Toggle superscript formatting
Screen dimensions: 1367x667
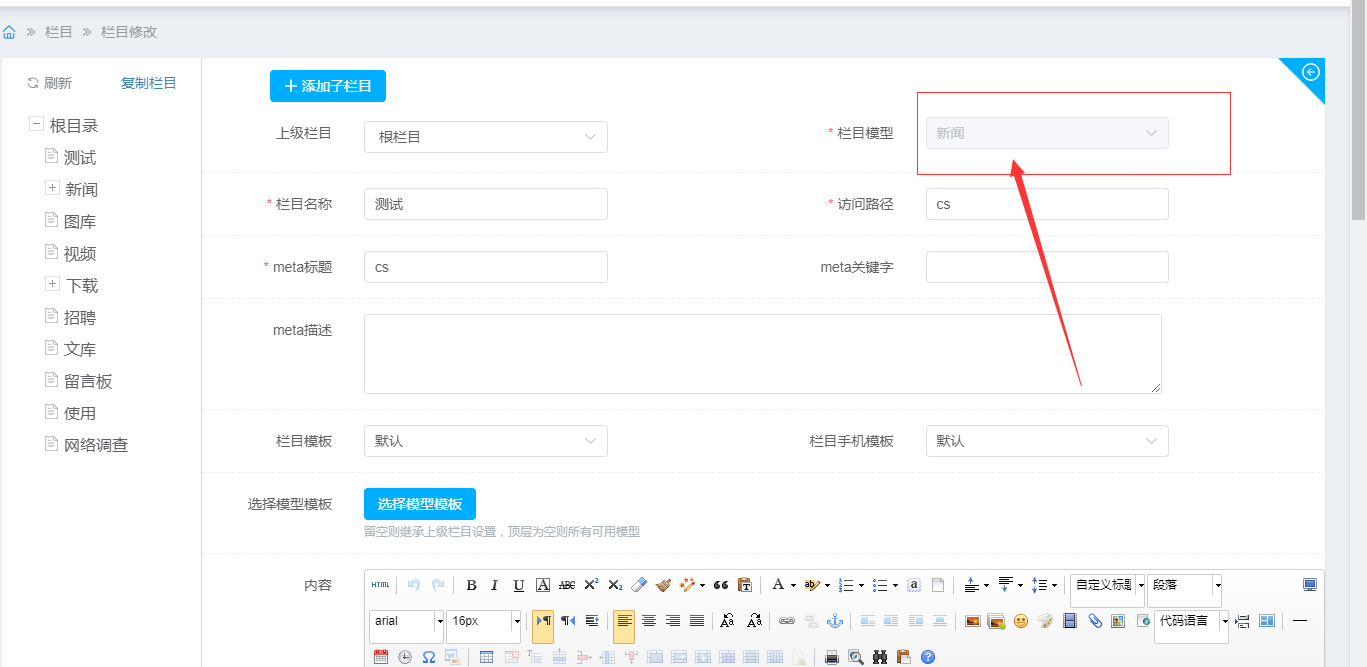[591, 585]
